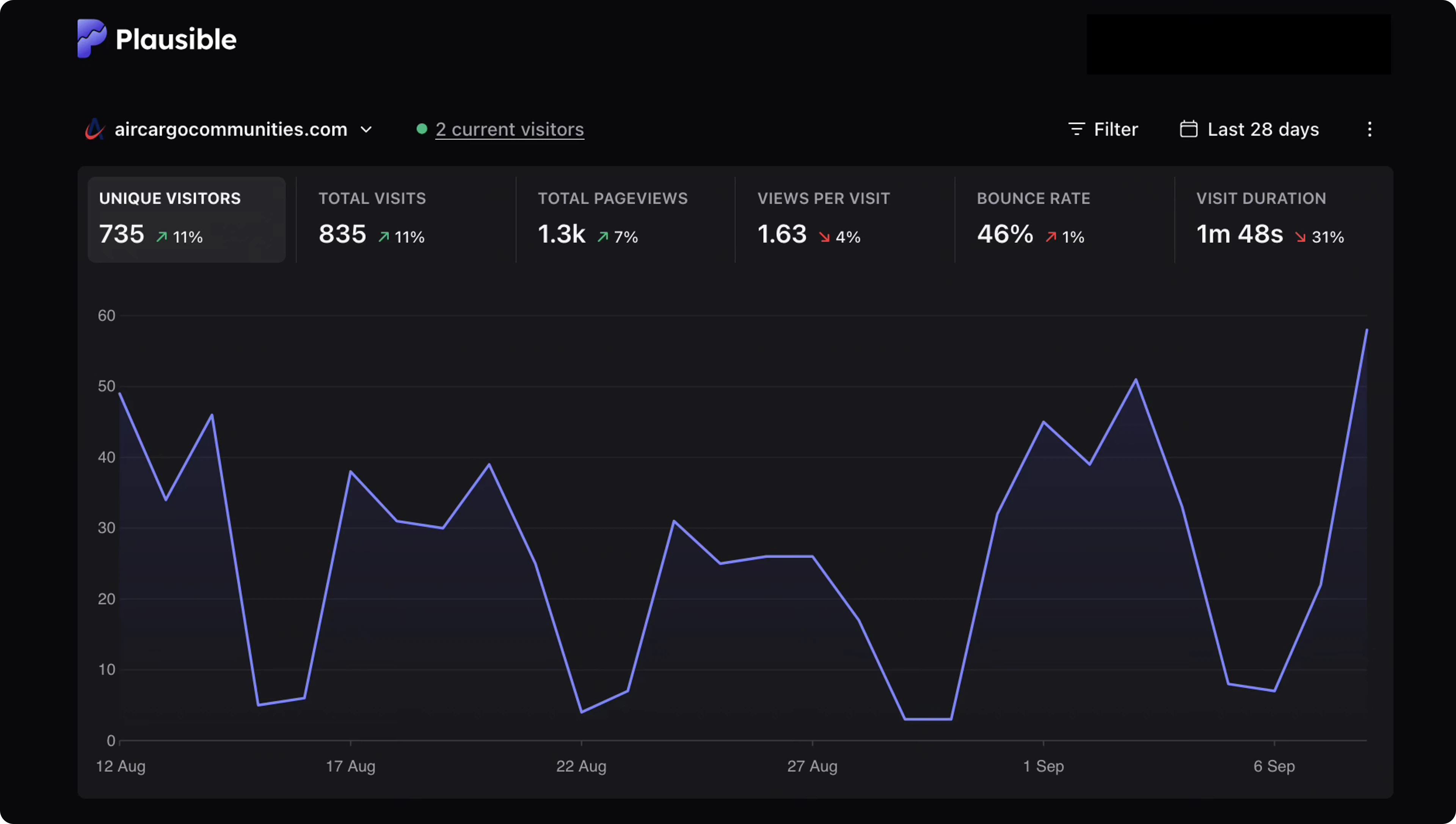Screen dimensions: 1456x824
Task: Click the green live visitors indicator dot
Action: click(x=421, y=129)
